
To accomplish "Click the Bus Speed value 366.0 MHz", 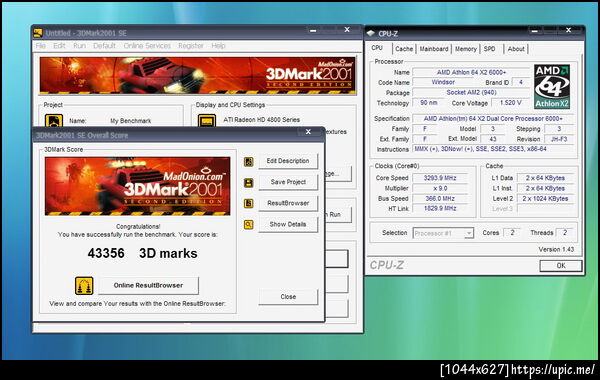I will 440,199.
